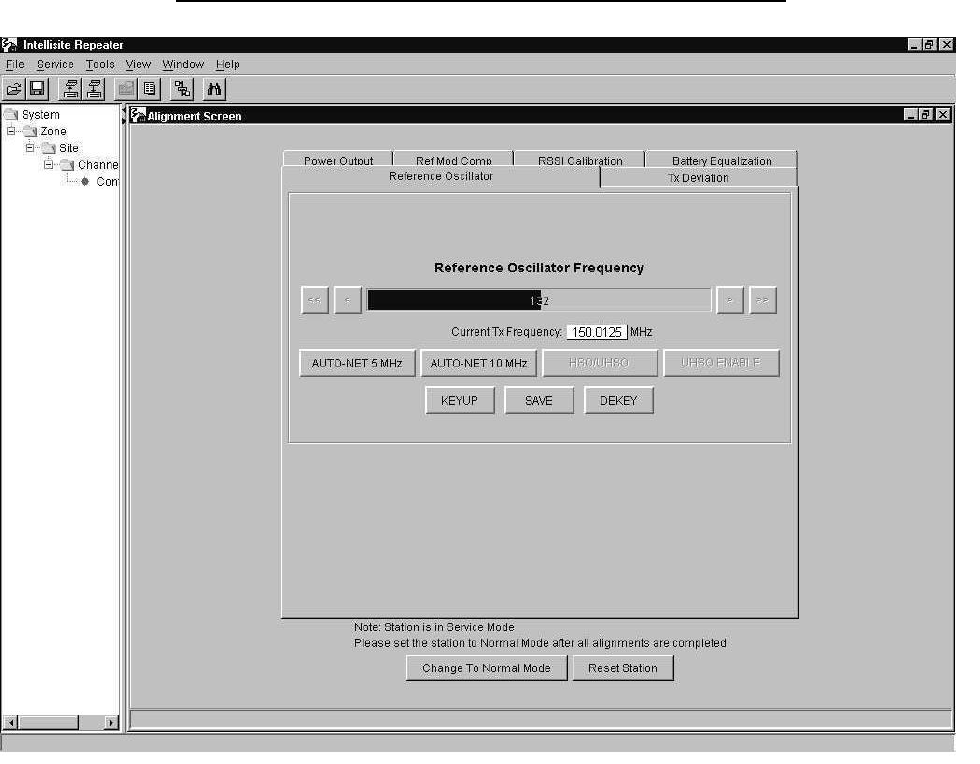Click the Reset Station button
The image size is (980, 764).
point(623,668)
